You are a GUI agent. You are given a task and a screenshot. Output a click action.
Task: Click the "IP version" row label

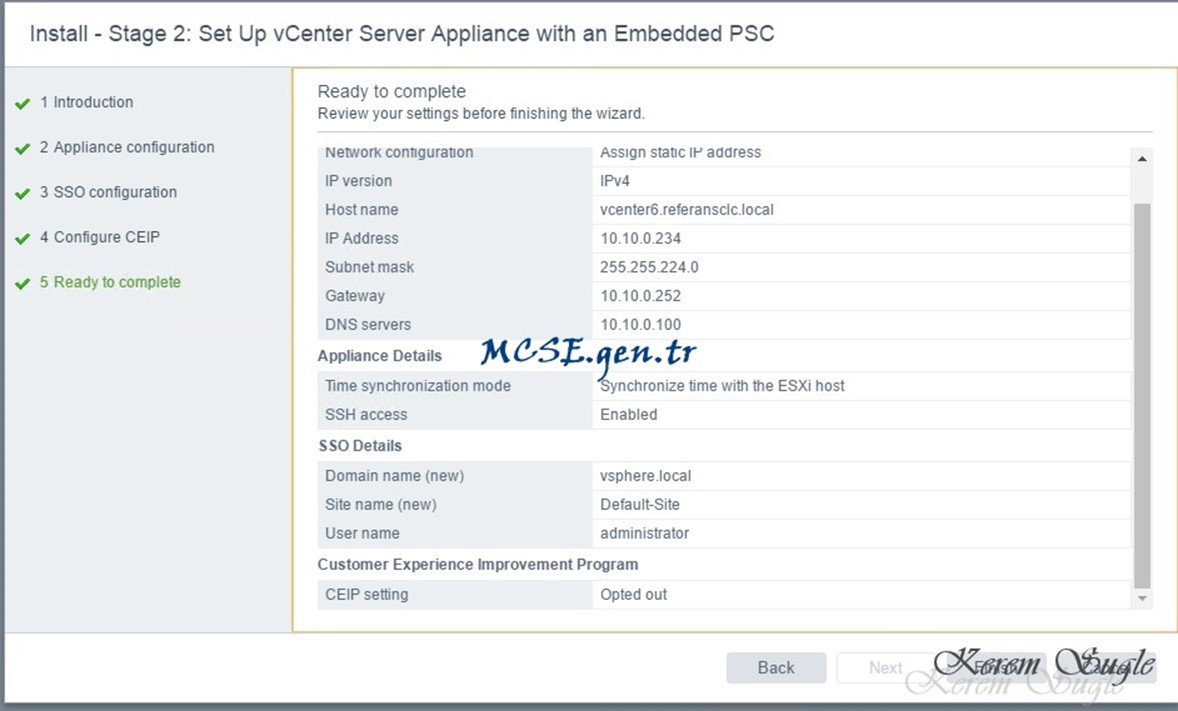(x=358, y=181)
